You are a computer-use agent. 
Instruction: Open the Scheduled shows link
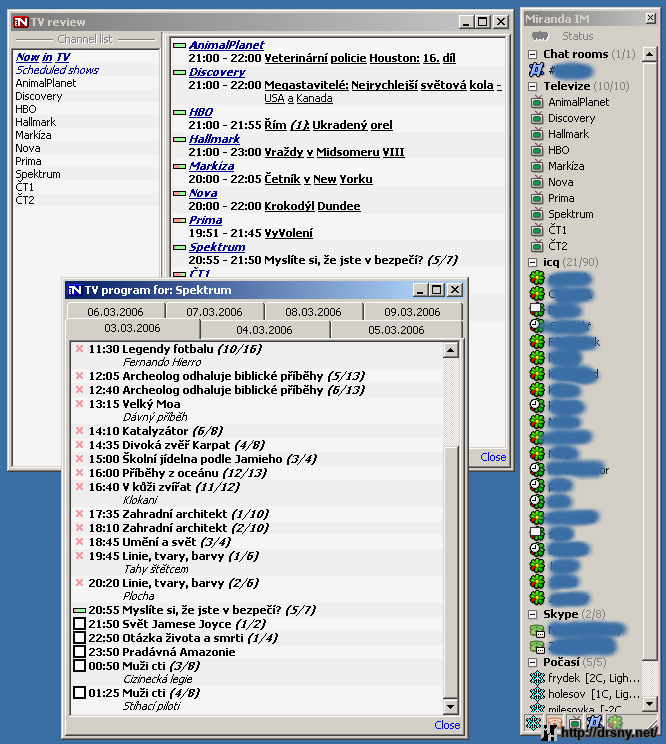(57, 70)
